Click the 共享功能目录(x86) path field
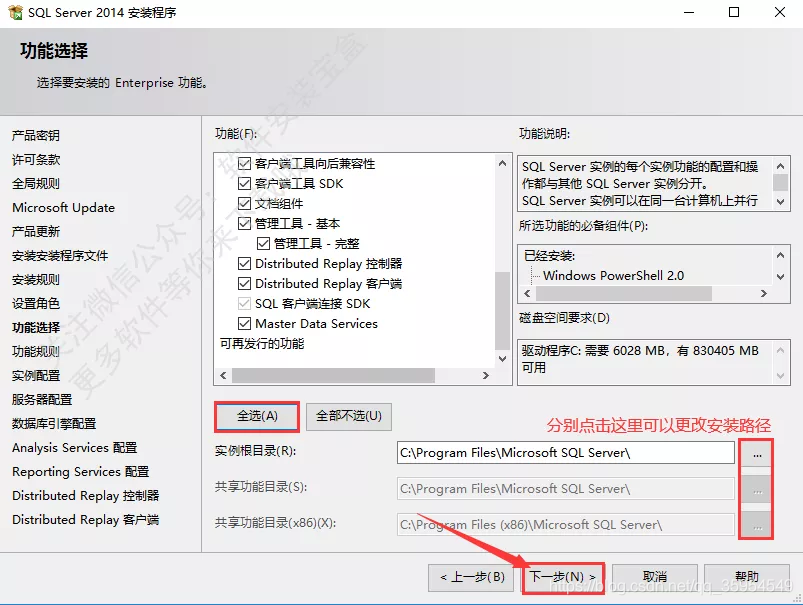This screenshot has width=803, height=605. 565,525
